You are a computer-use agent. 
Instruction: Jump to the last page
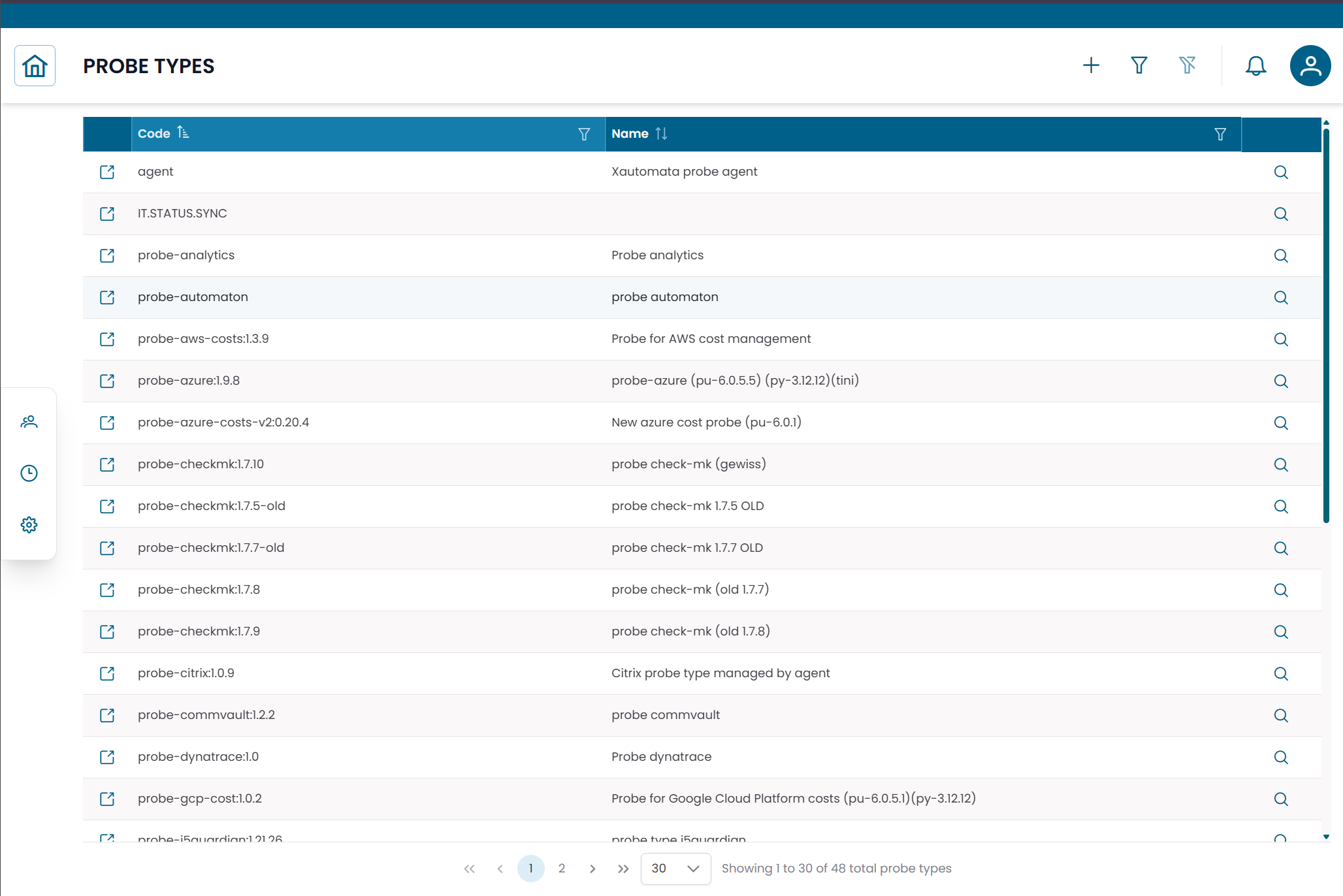pos(623,869)
